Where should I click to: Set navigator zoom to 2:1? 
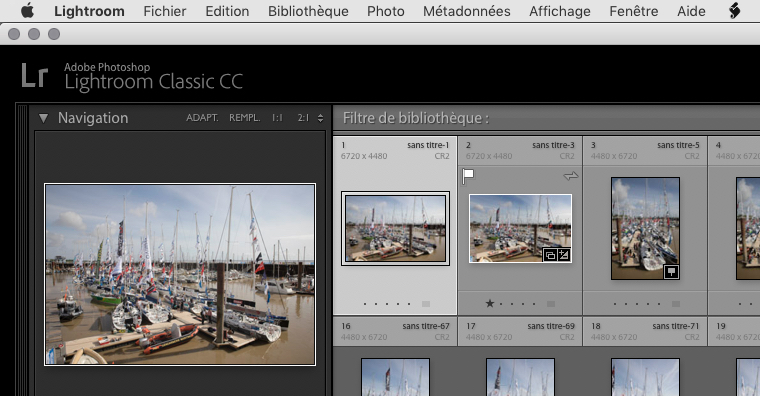303,118
